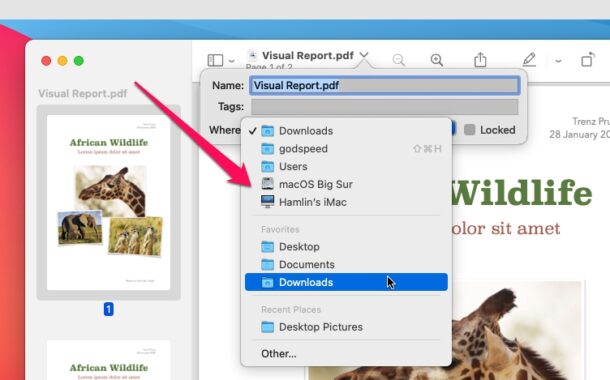Select second page thumbnail in sidebar

[109, 360]
